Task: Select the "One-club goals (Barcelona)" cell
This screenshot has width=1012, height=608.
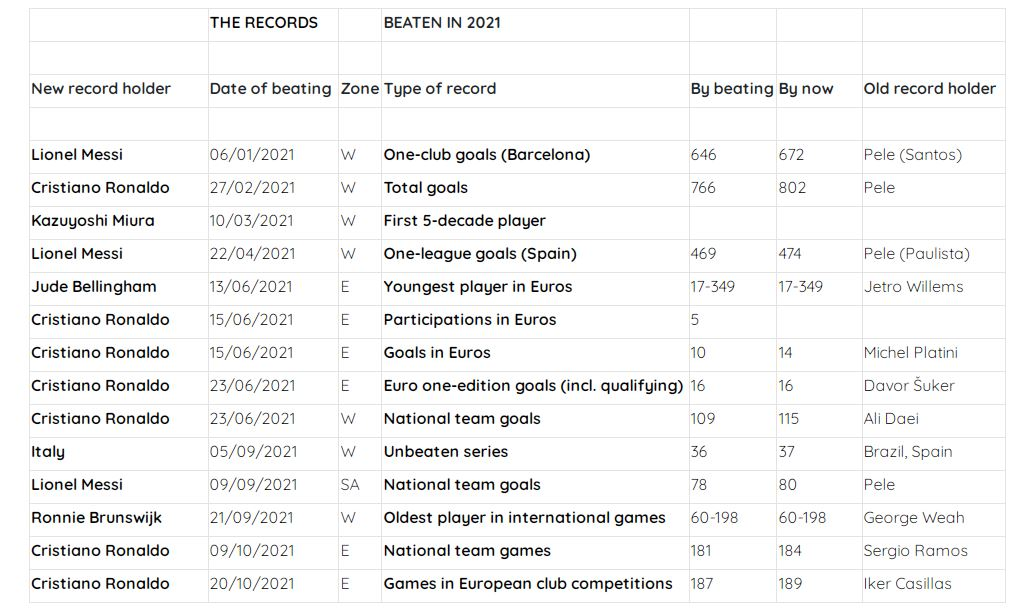Action: [x=487, y=155]
